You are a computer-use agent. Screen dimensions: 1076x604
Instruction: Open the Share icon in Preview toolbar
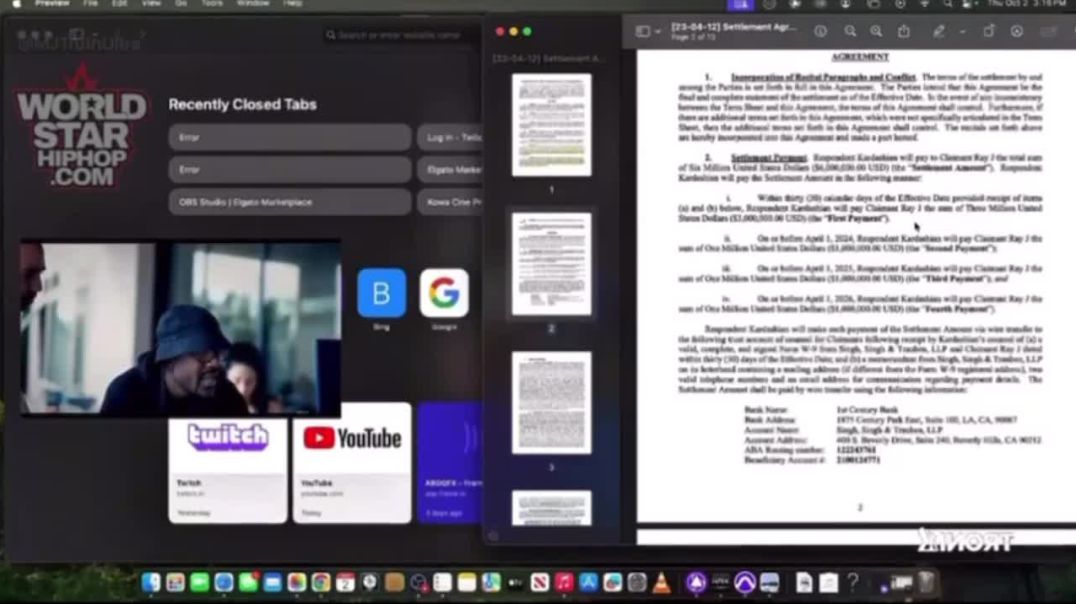904,32
